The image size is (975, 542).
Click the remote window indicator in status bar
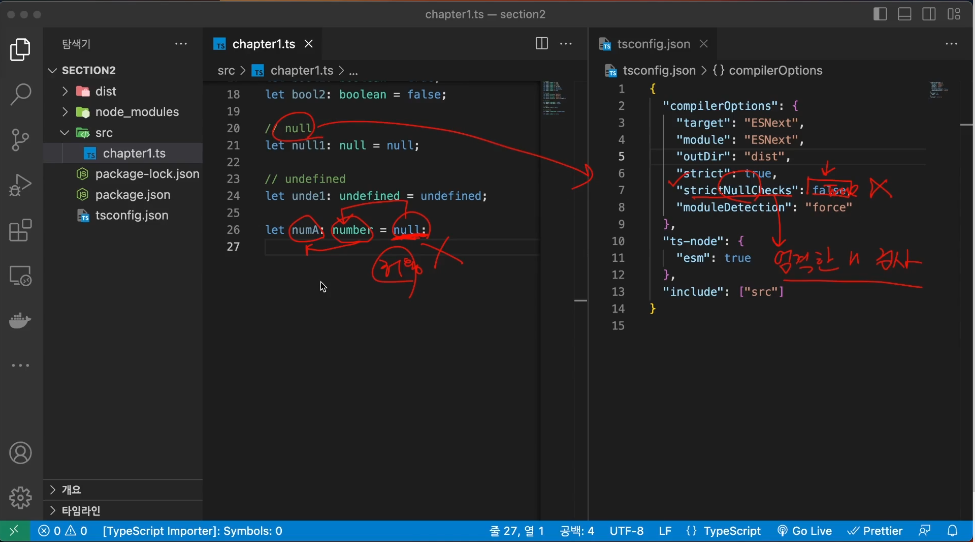(x=14, y=531)
